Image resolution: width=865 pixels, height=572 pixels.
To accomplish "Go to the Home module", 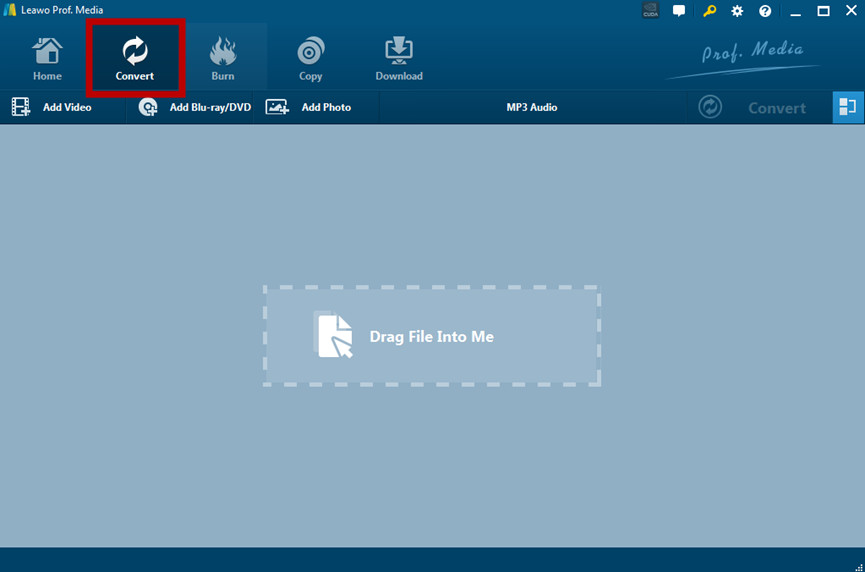I will [x=47, y=58].
